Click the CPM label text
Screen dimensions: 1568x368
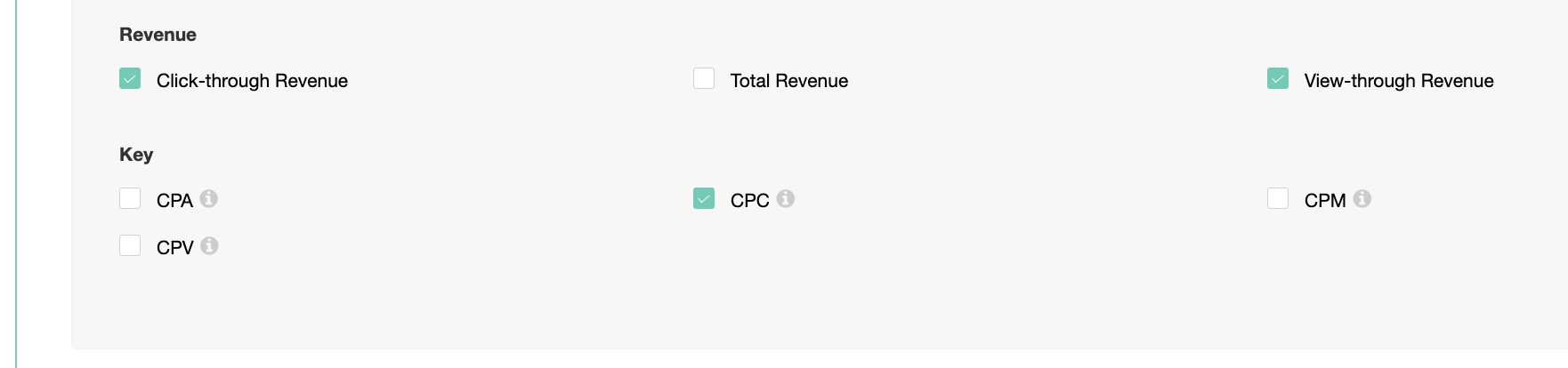tap(1324, 201)
